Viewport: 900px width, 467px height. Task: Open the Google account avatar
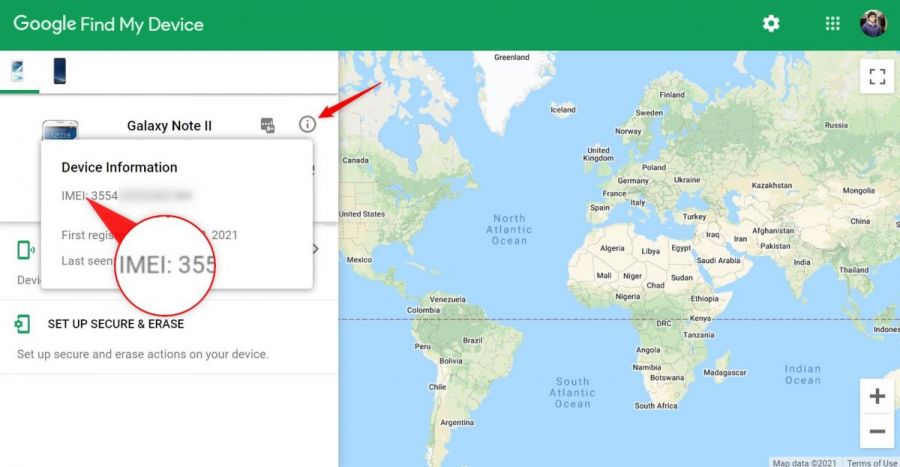coord(872,24)
